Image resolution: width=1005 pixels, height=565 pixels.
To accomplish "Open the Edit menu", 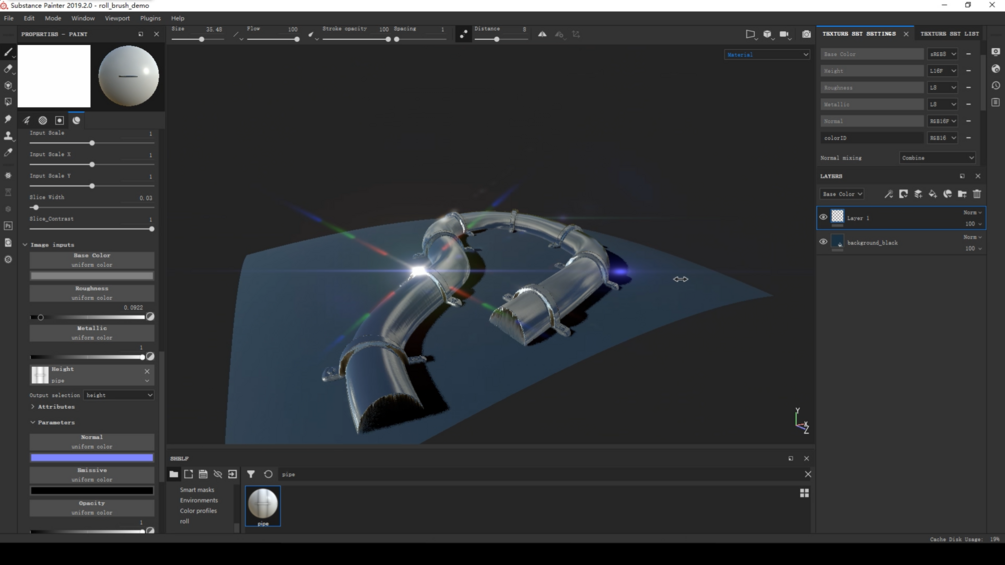I will (x=29, y=18).
